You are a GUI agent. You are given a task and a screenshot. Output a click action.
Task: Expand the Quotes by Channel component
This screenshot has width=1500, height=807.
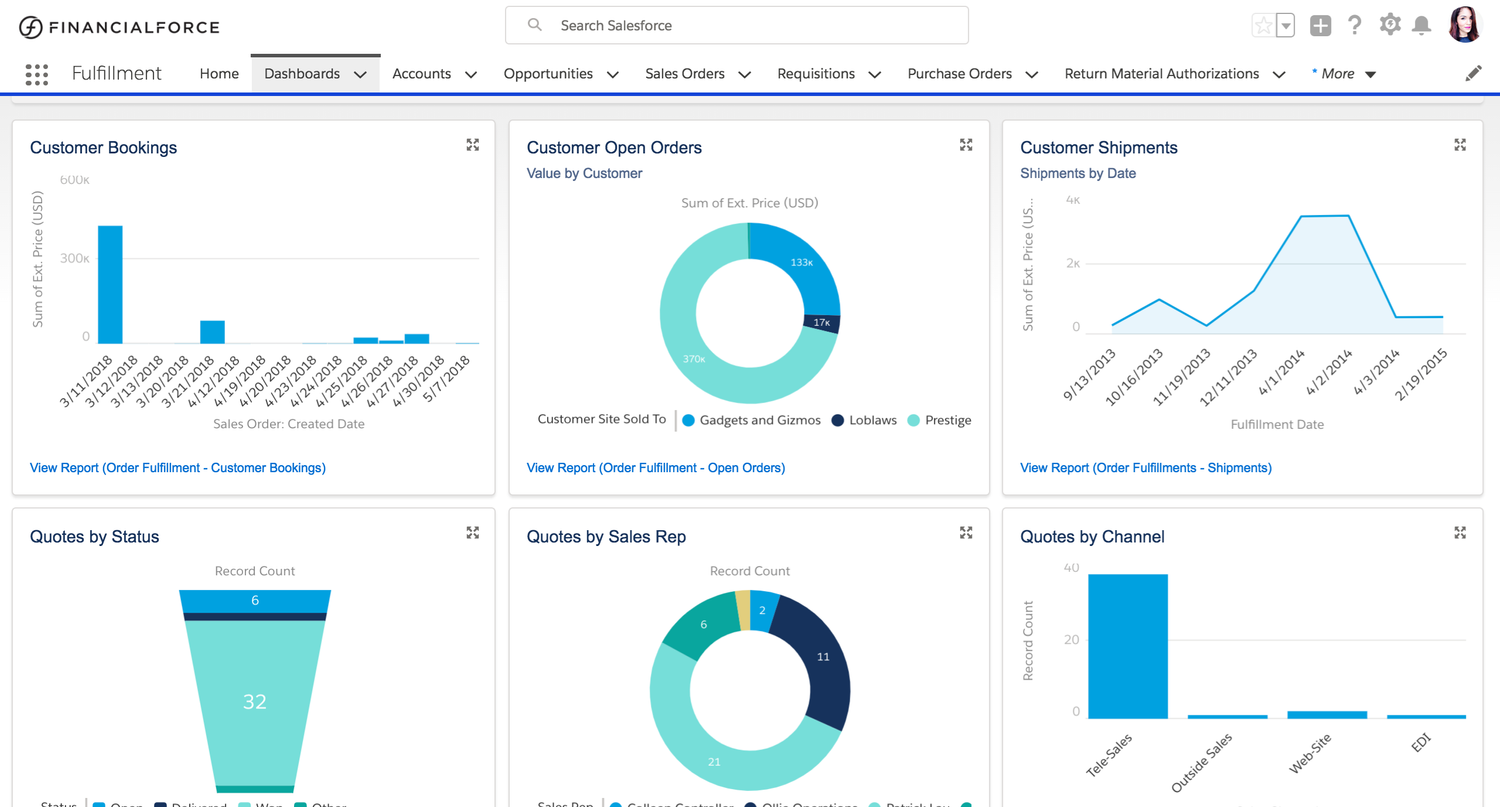tap(1460, 532)
